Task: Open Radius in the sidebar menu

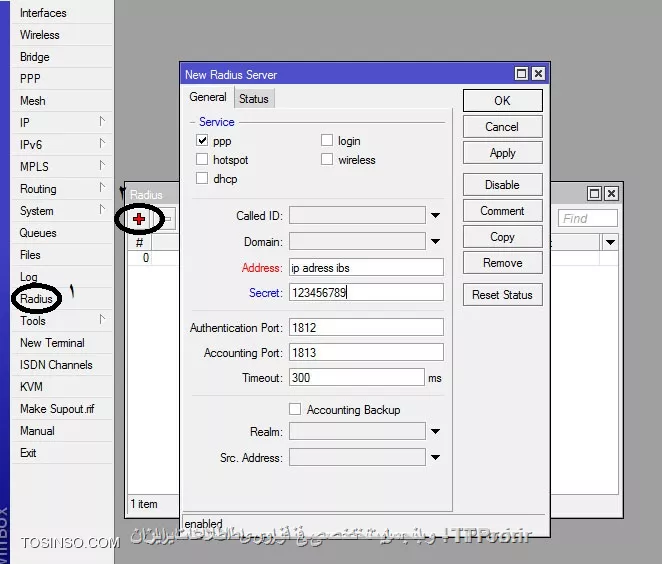Action: (36, 299)
